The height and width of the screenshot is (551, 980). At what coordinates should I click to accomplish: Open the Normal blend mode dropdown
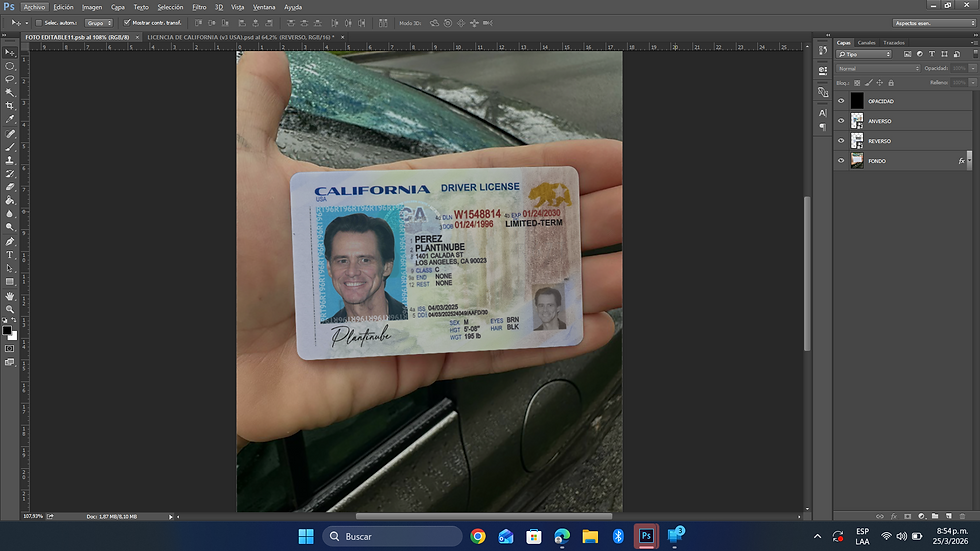pos(878,68)
